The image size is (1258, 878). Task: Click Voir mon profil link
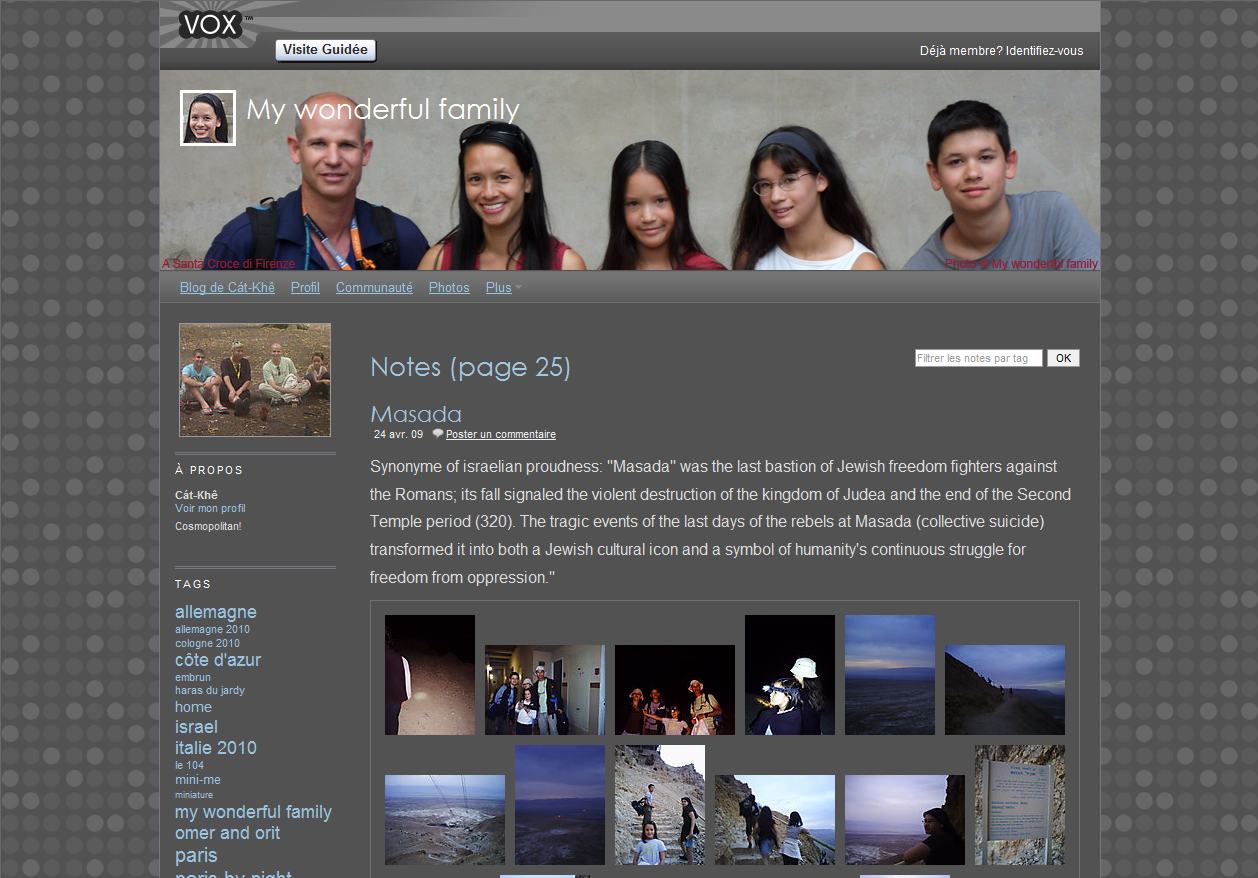pyautogui.click(x=210, y=508)
